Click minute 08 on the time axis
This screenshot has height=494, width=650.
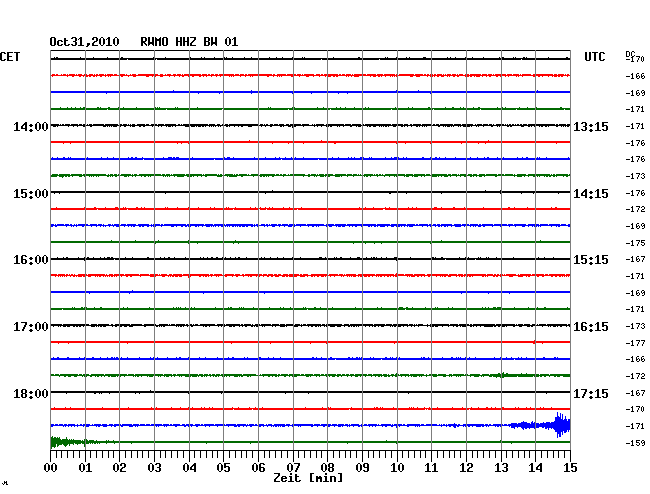tap(327, 467)
